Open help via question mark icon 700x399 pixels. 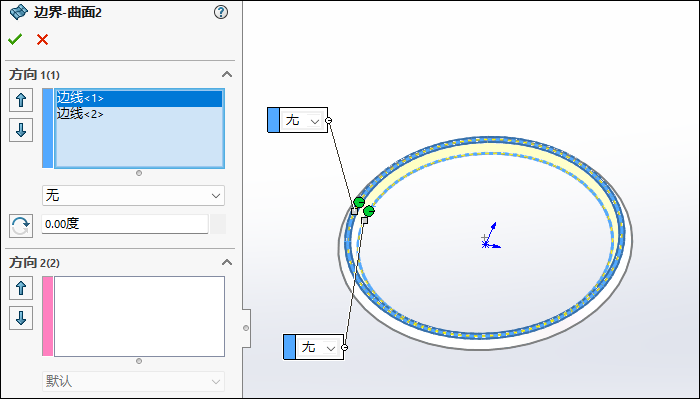coord(221,12)
